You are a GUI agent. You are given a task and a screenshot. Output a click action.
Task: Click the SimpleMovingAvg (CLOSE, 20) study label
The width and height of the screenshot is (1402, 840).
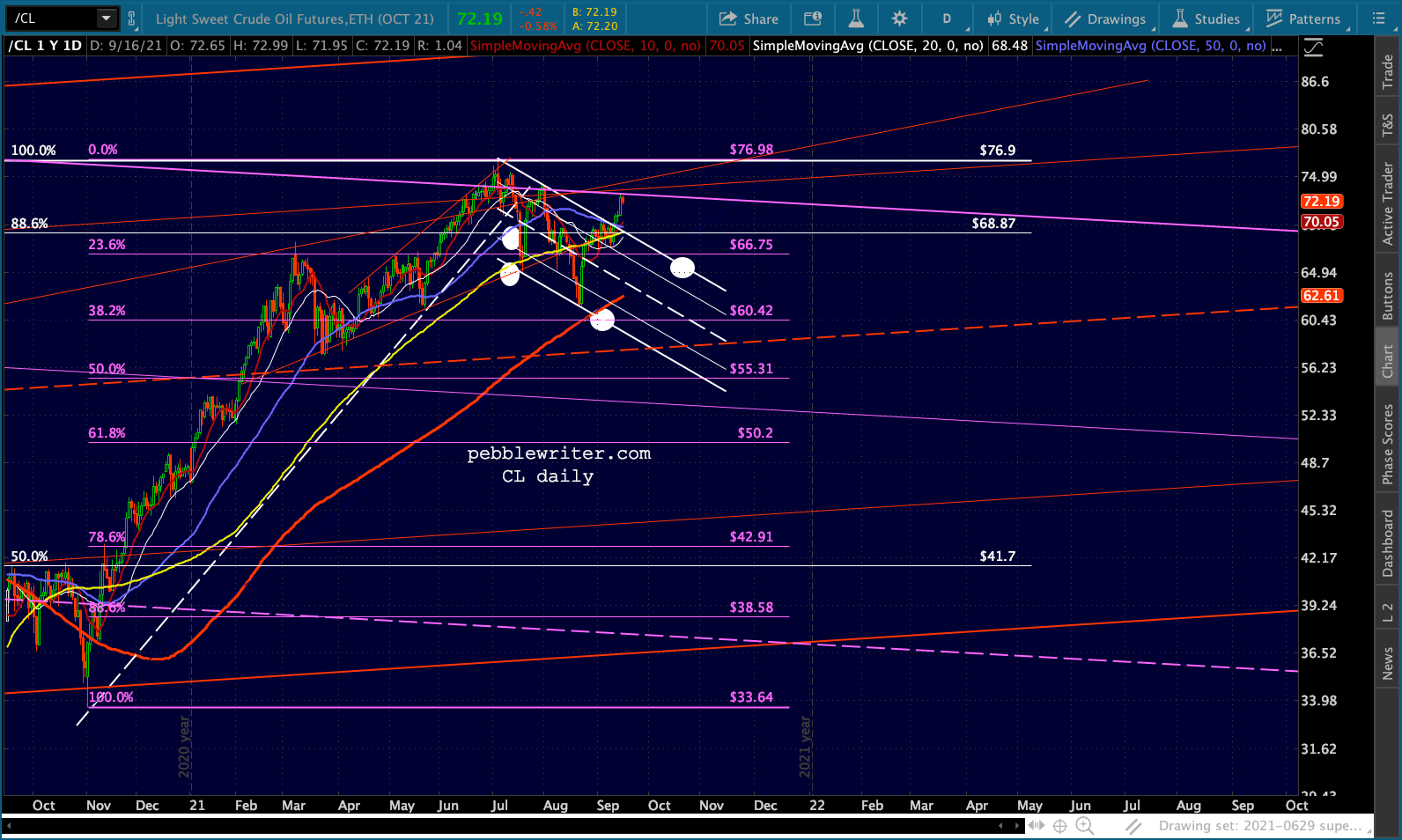click(868, 46)
